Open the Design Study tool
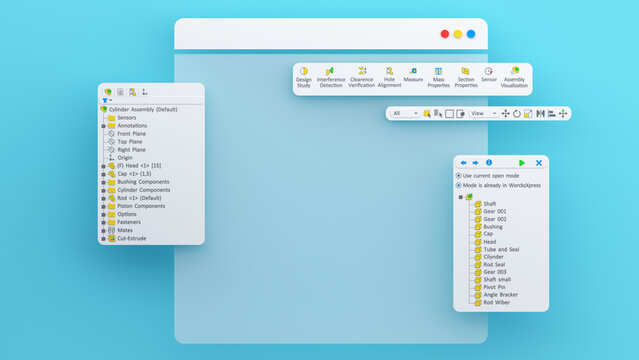The image size is (639, 360). (304, 77)
